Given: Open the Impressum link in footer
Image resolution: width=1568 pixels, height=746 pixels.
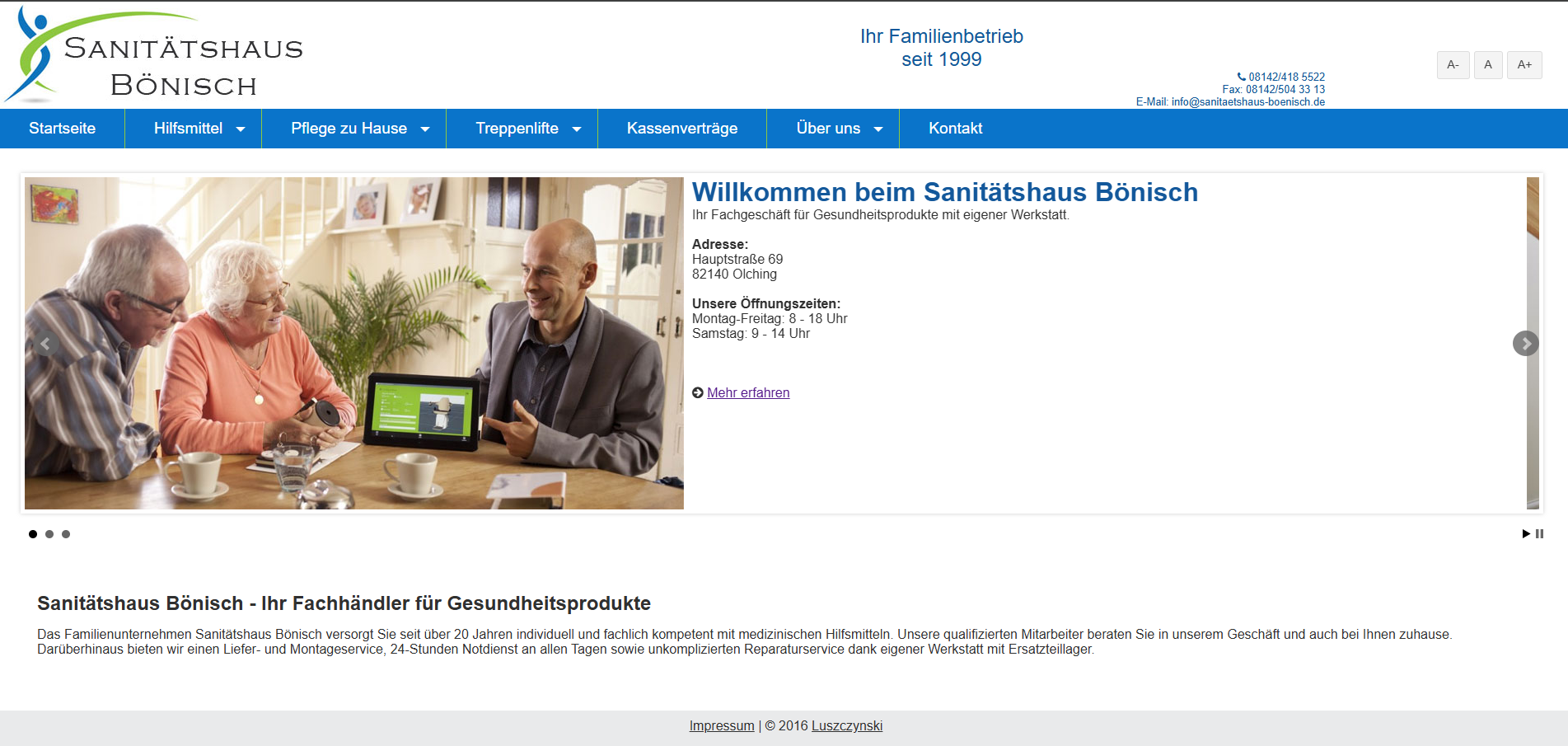Looking at the screenshot, I should pyautogui.click(x=722, y=726).
